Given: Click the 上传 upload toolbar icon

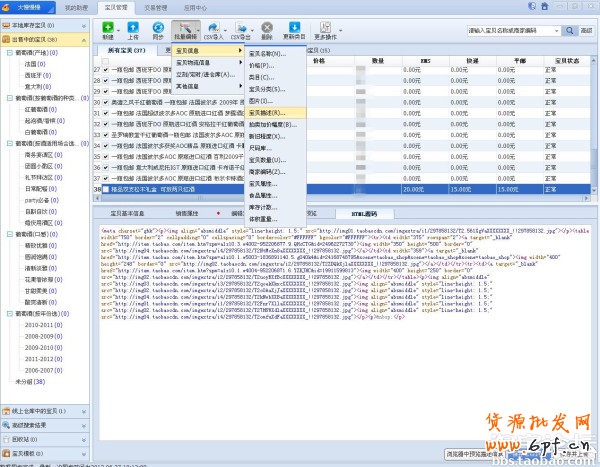Looking at the screenshot, I should [133, 28].
